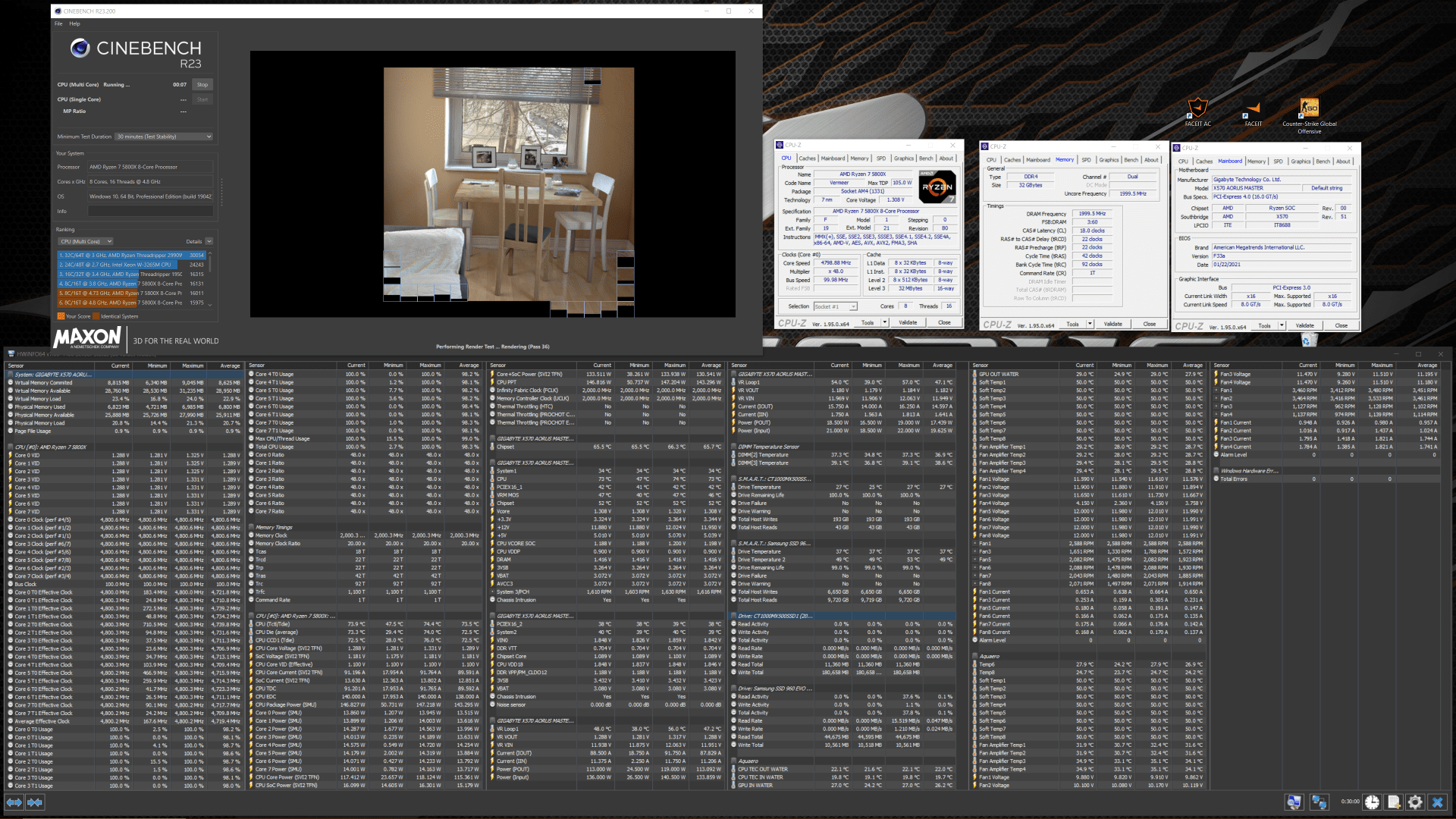This screenshot has height=819, width=1456.
Task: Maximize the HWiNFO64 sensor window
Action: tap(1418, 353)
